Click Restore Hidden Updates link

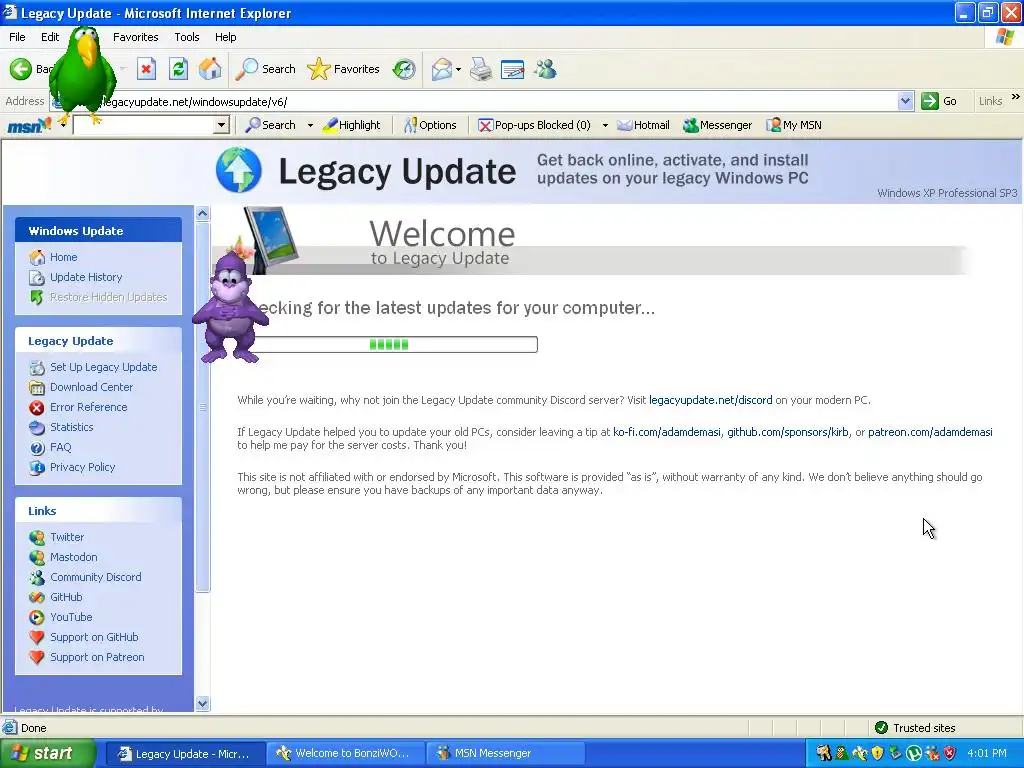(x=108, y=297)
